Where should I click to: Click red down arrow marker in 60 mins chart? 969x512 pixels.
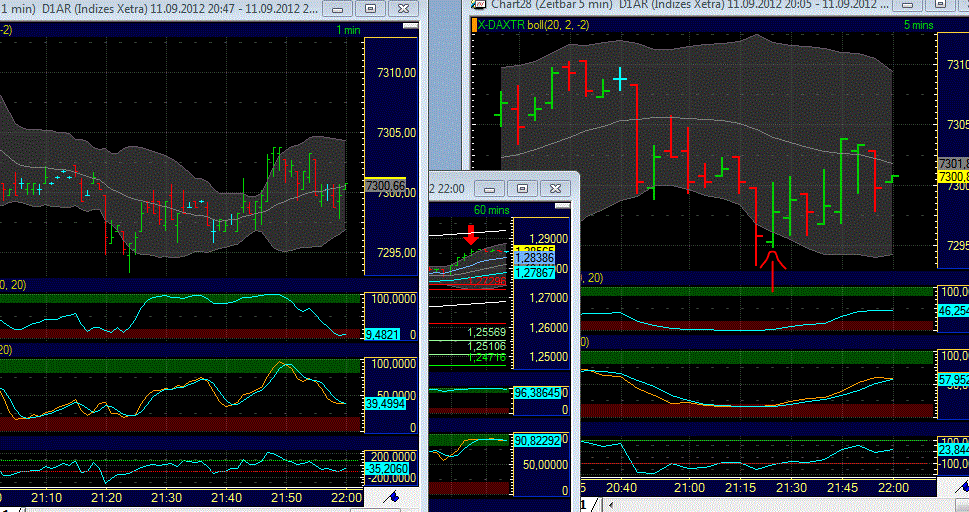click(472, 234)
